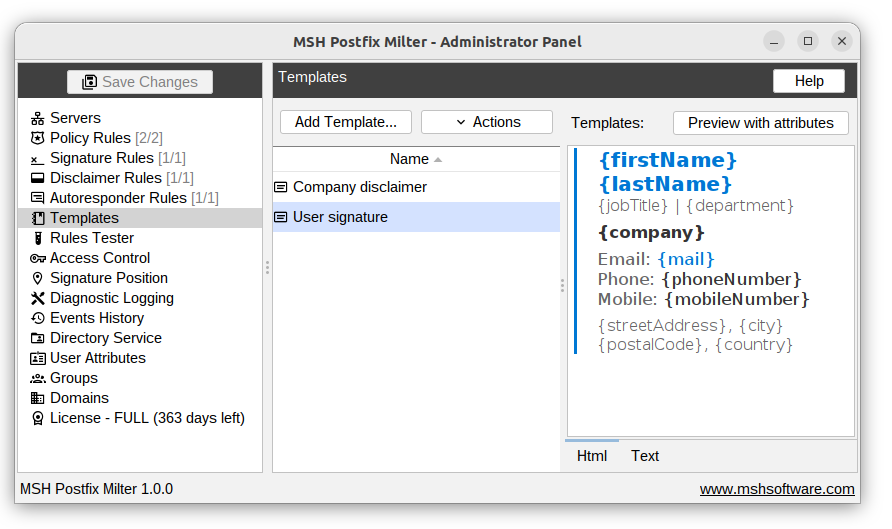Image resolution: width=892 pixels, height=529 pixels.
Task: Click the Add Template... button
Action: 346,122
